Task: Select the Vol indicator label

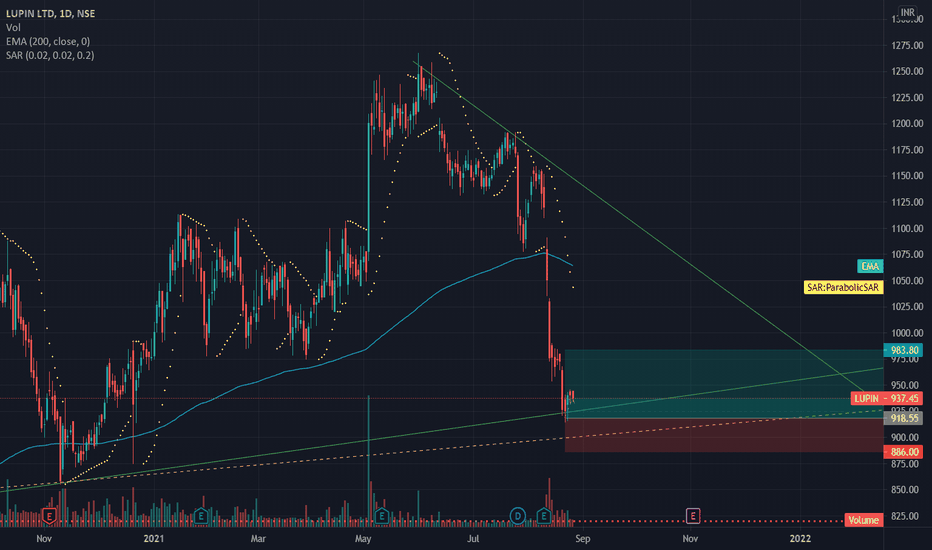Action: click(13, 27)
